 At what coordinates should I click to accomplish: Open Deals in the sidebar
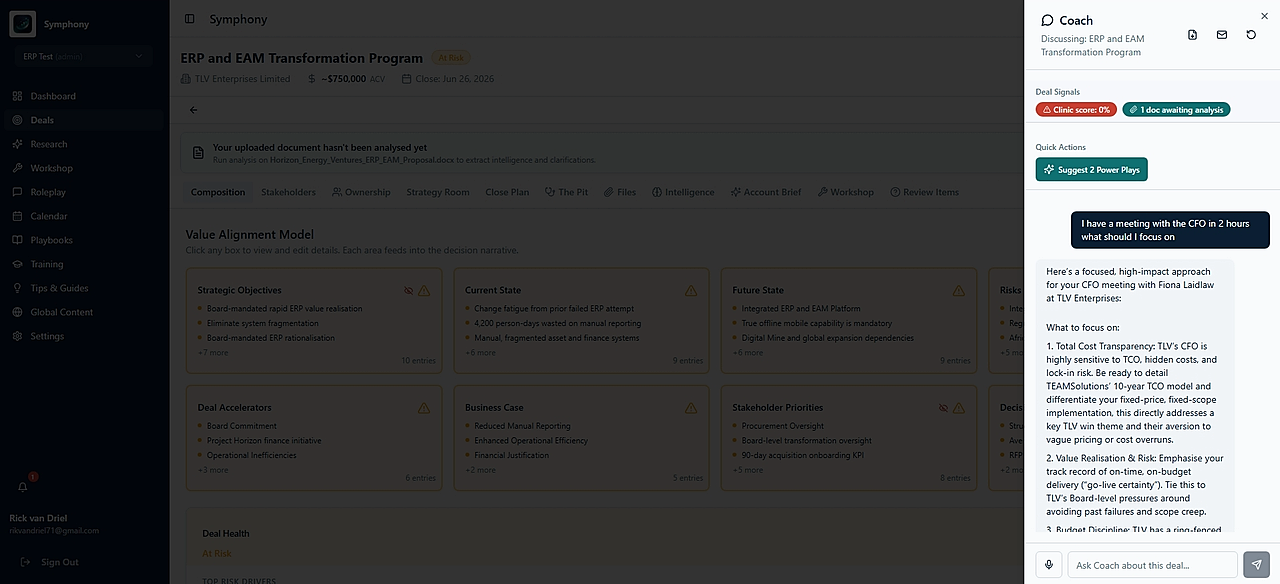pos(42,120)
